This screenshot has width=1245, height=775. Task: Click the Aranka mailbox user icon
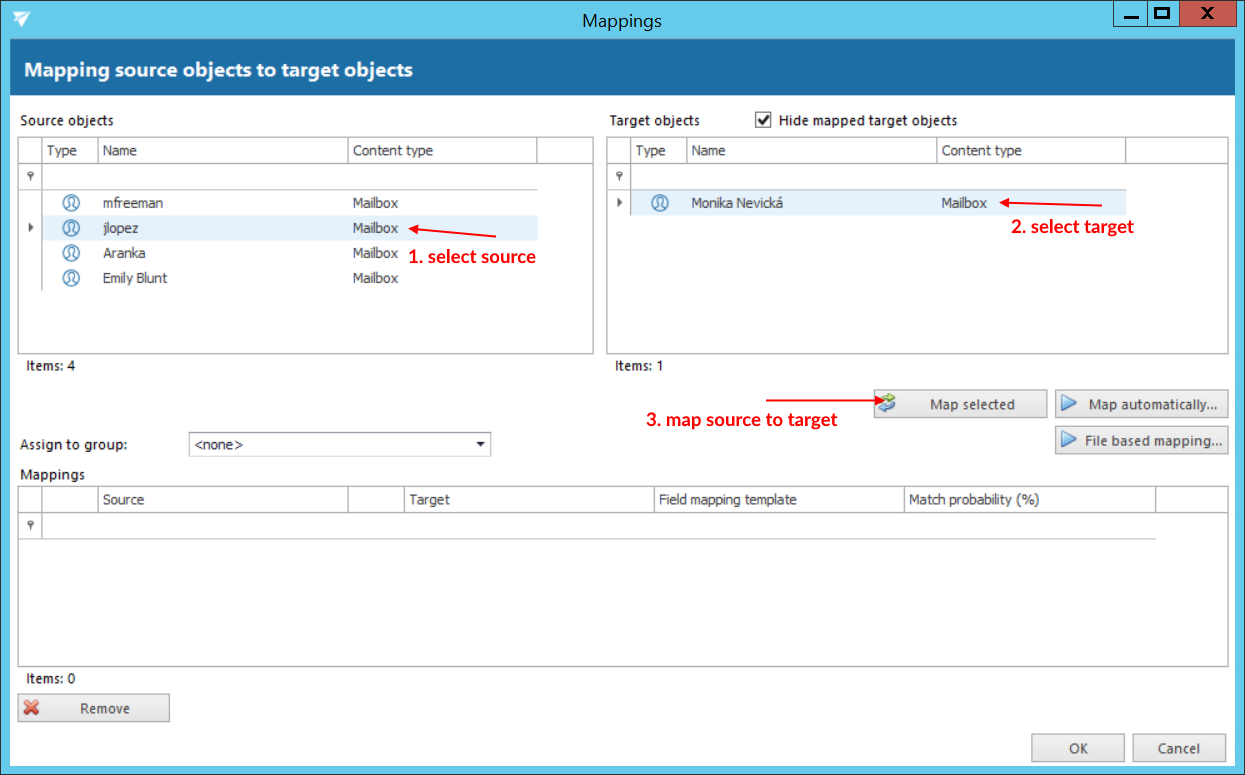pyautogui.click(x=71, y=253)
